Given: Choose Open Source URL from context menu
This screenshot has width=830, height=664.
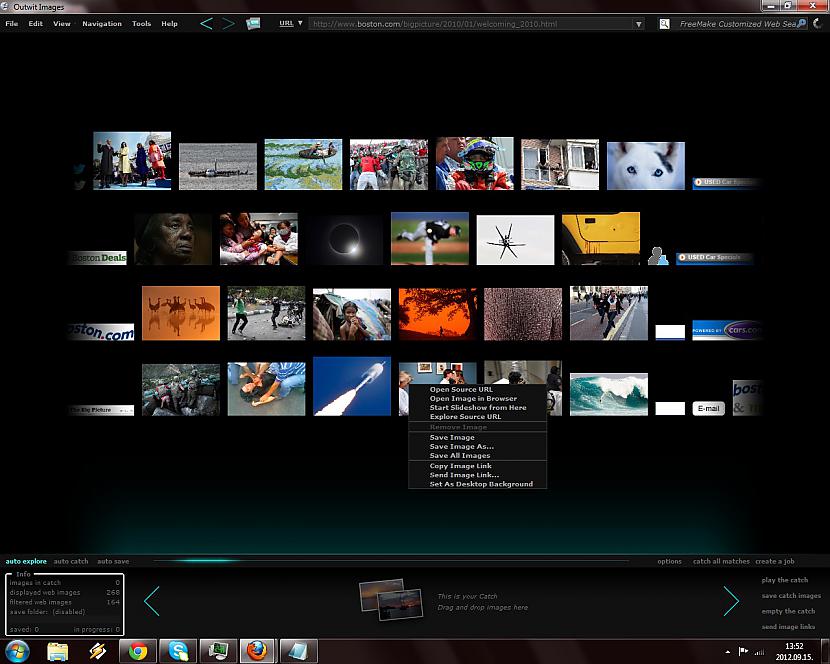Looking at the screenshot, I should pos(477,389).
